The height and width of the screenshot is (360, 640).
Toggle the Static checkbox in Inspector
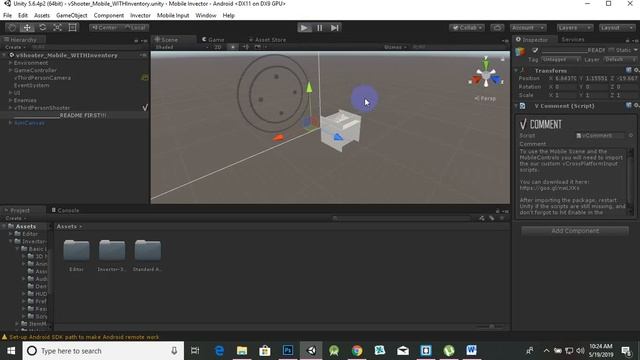point(611,50)
